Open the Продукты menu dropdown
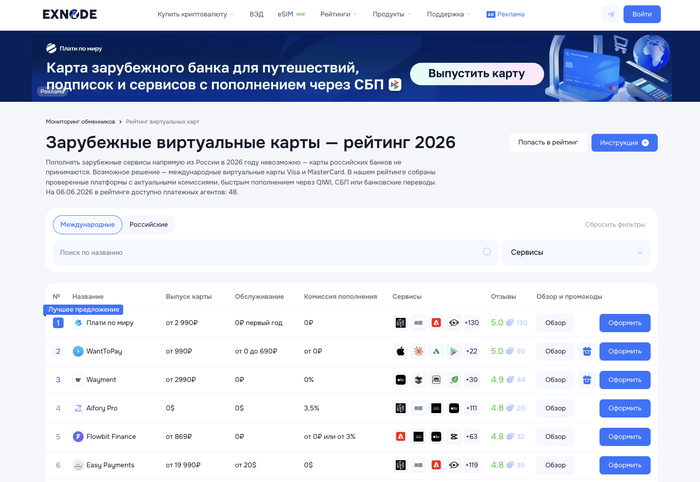 coord(392,14)
